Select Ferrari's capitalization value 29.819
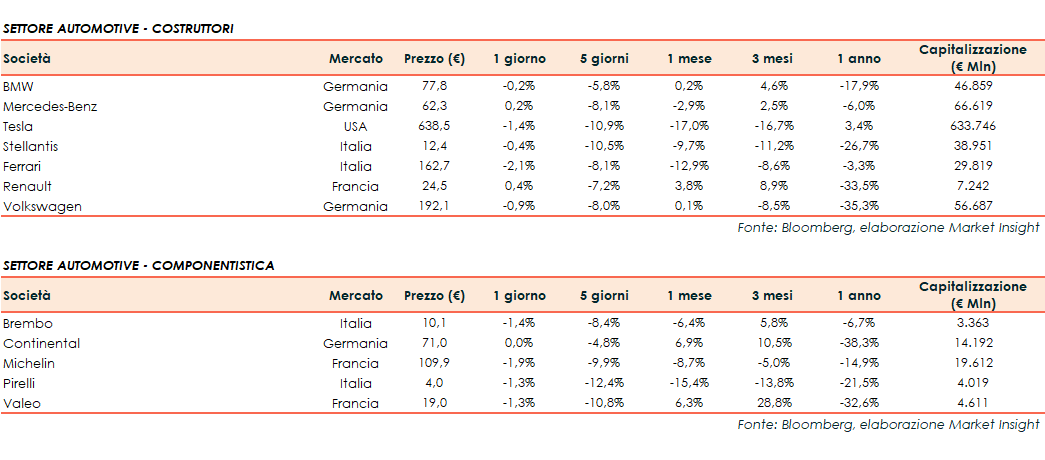Viewport: 1045px width, 460px height. click(x=972, y=166)
